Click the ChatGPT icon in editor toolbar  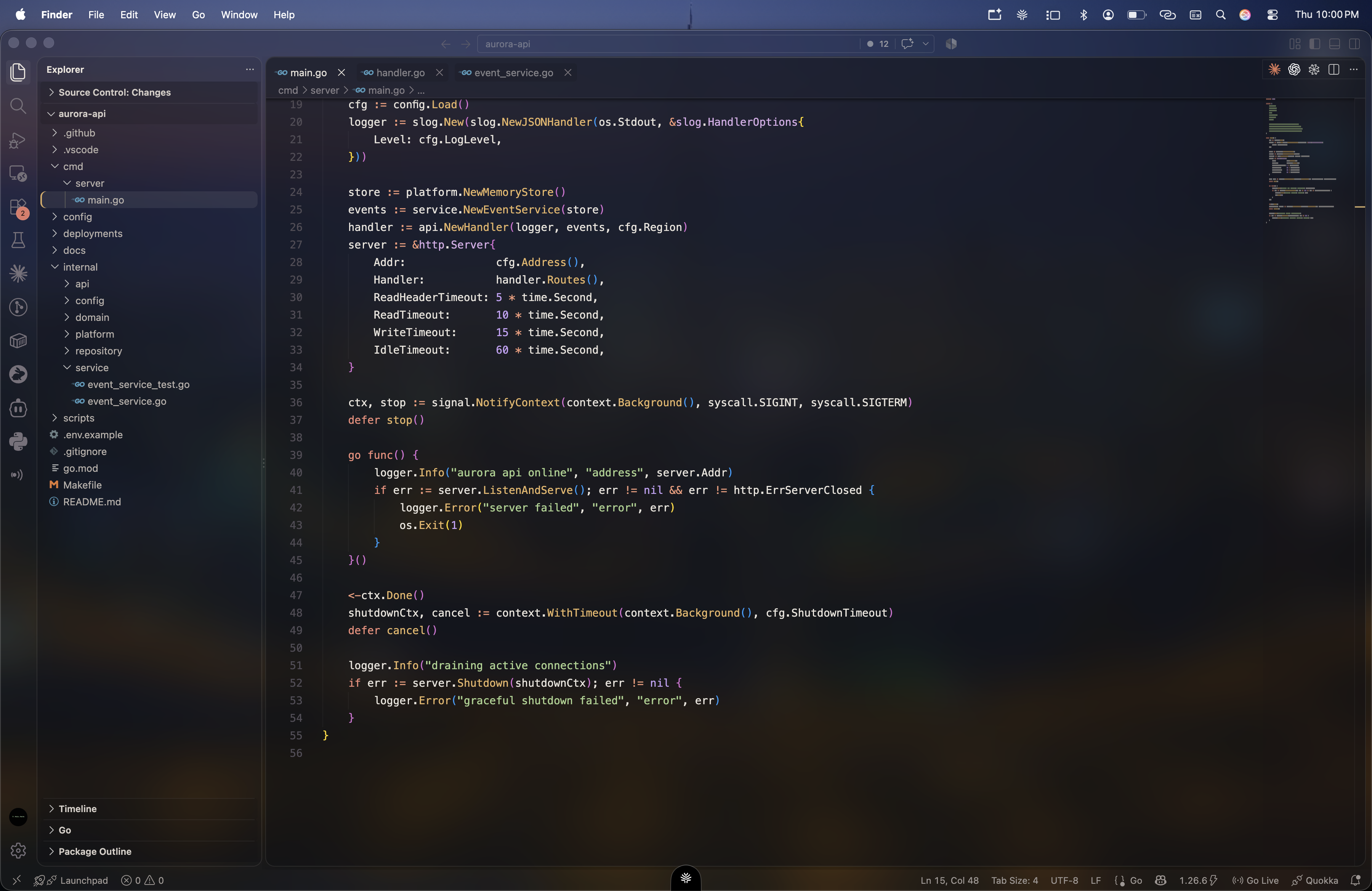point(1294,70)
